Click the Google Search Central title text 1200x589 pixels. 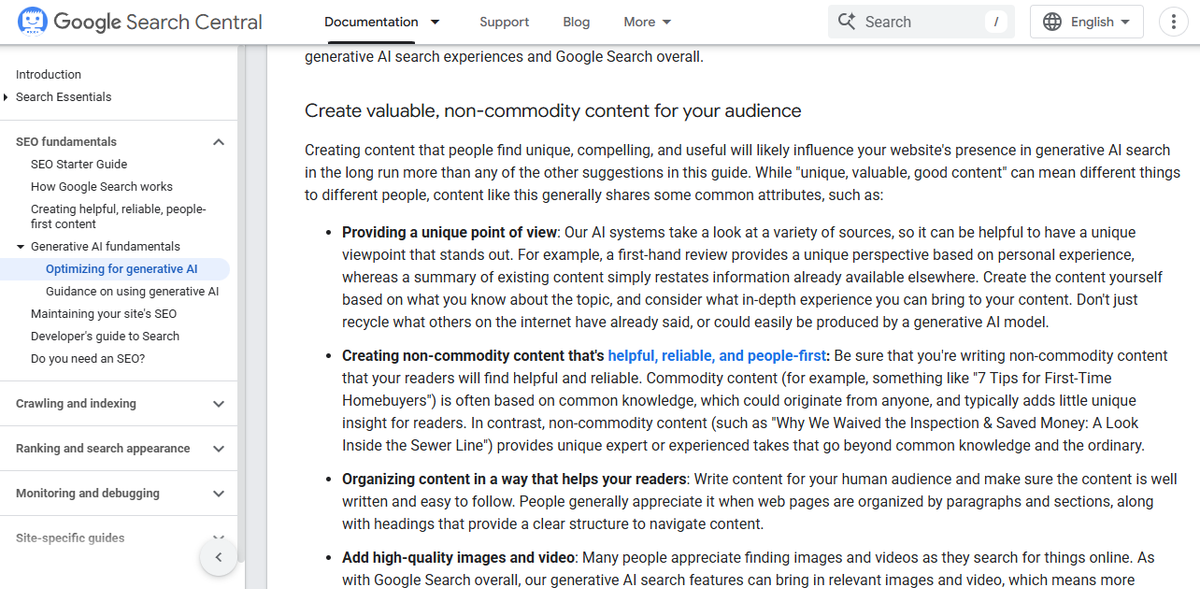point(158,21)
